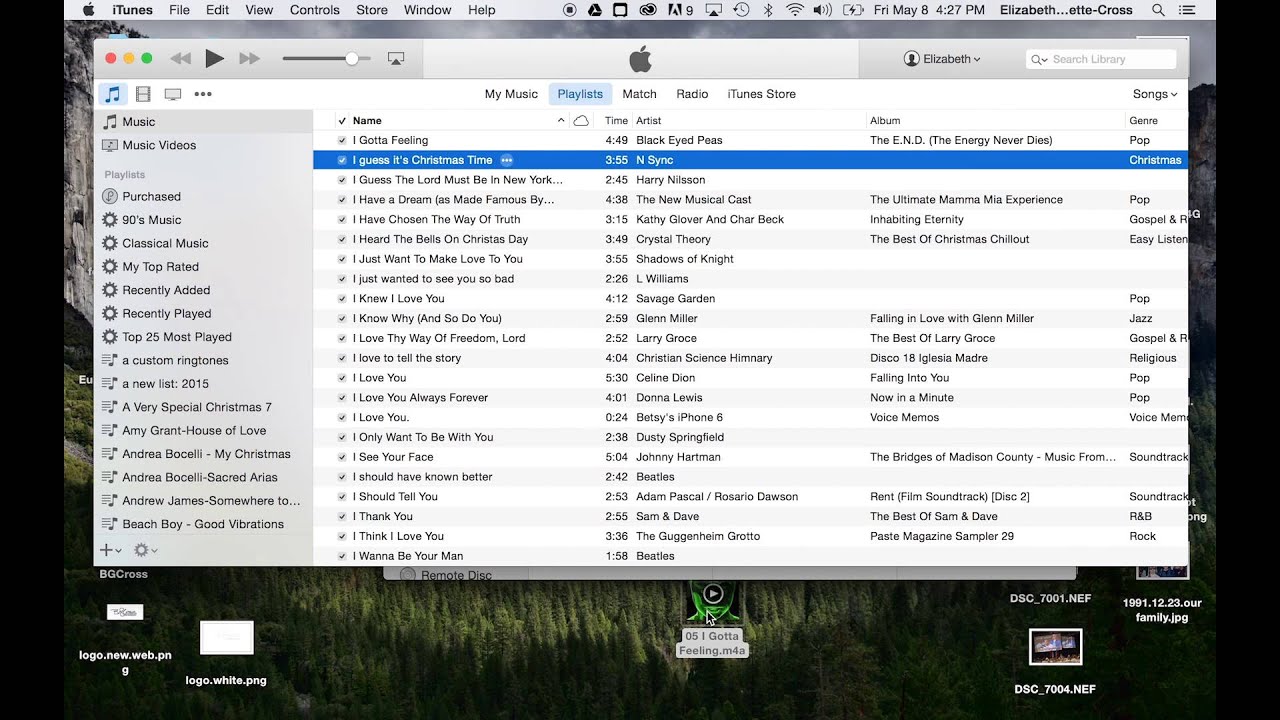
Task: Click inside the Search Library field
Action: pos(1100,60)
